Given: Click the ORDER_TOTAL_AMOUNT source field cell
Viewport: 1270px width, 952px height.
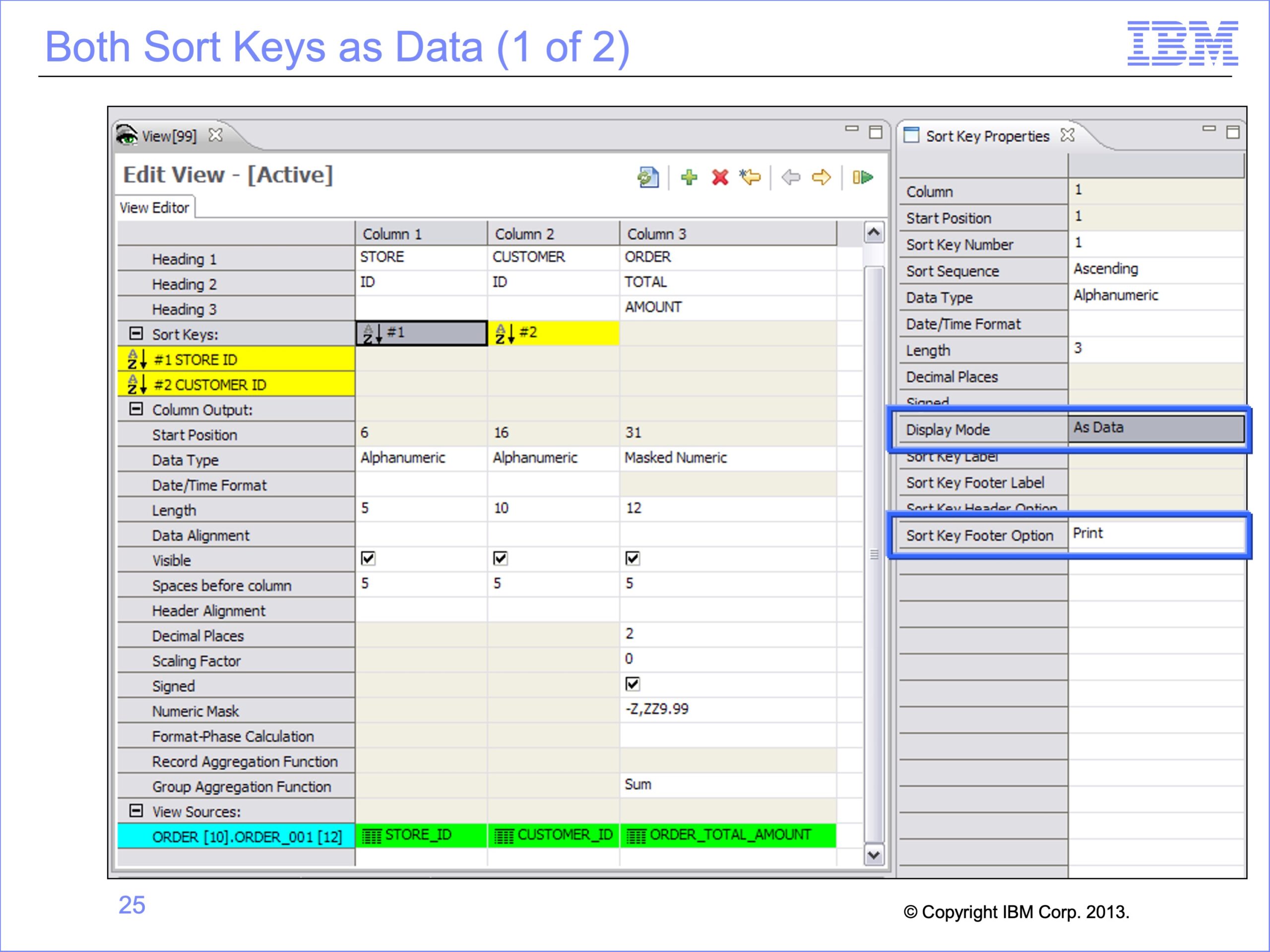Looking at the screenshot, I should (x=728, y=835).
